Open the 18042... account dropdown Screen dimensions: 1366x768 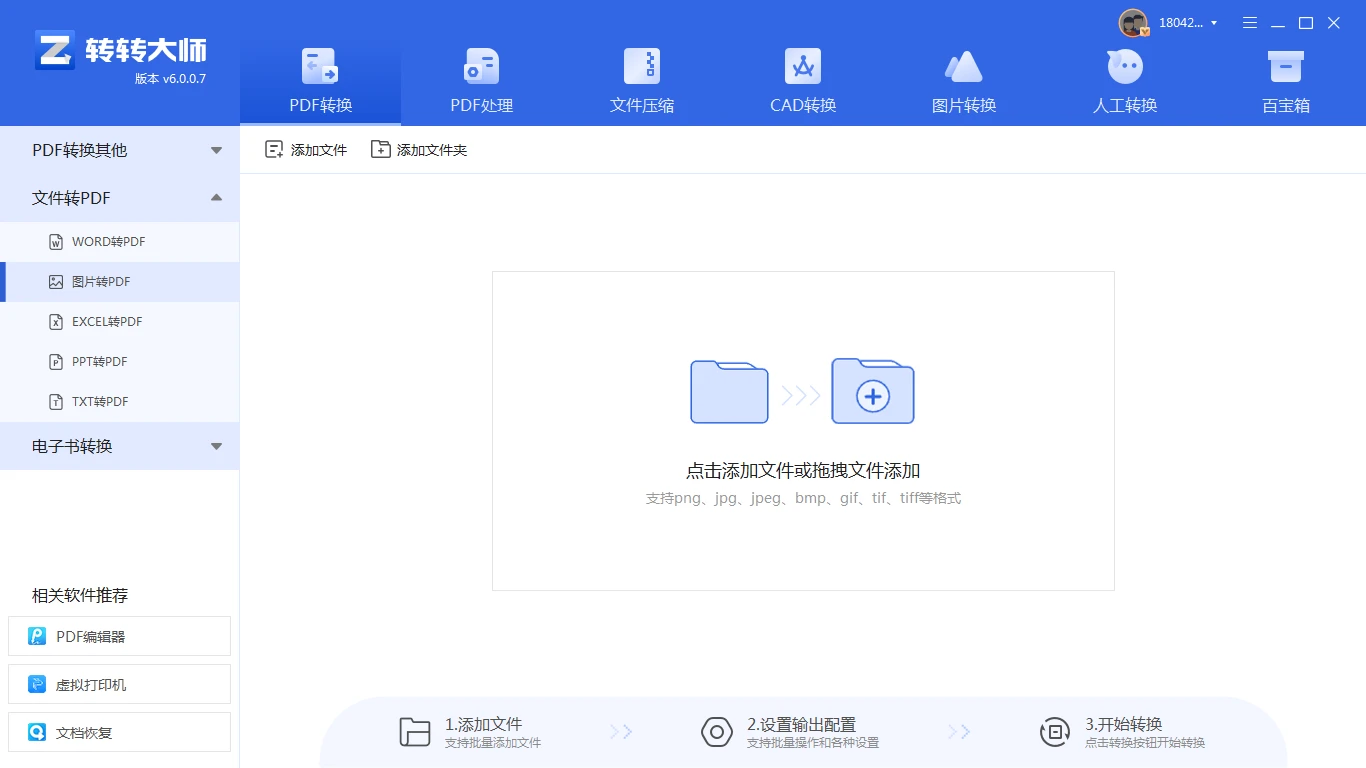coord(1180,22)
